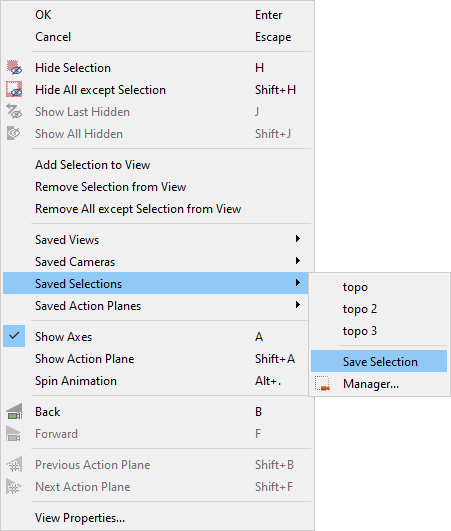The width and height of the screenshot is (451, 531).
Task: Expand the Saved Cameras submenu arrow
Action: 298,261
